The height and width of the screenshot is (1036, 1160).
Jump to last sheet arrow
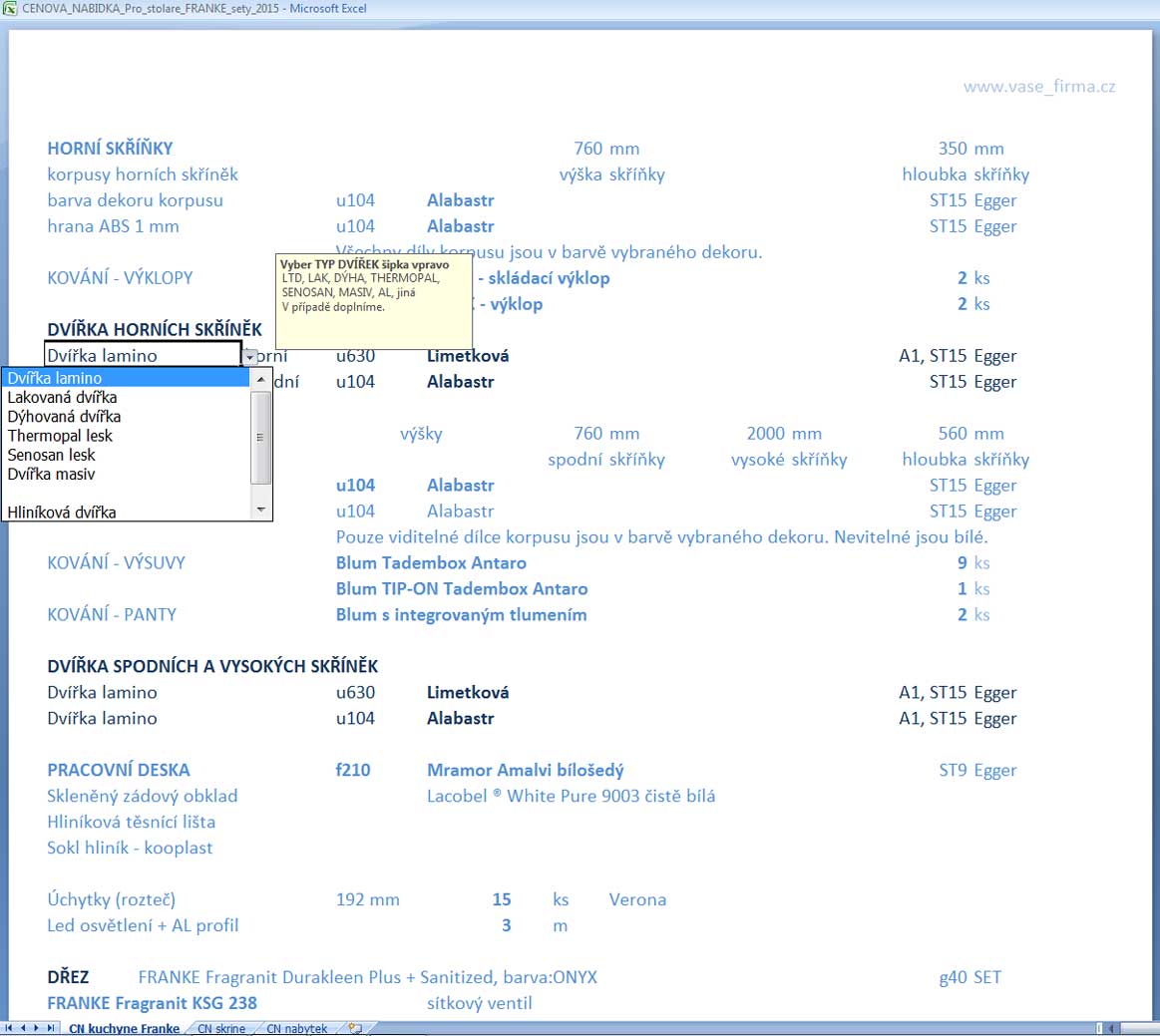click(x=50, y=1028)
